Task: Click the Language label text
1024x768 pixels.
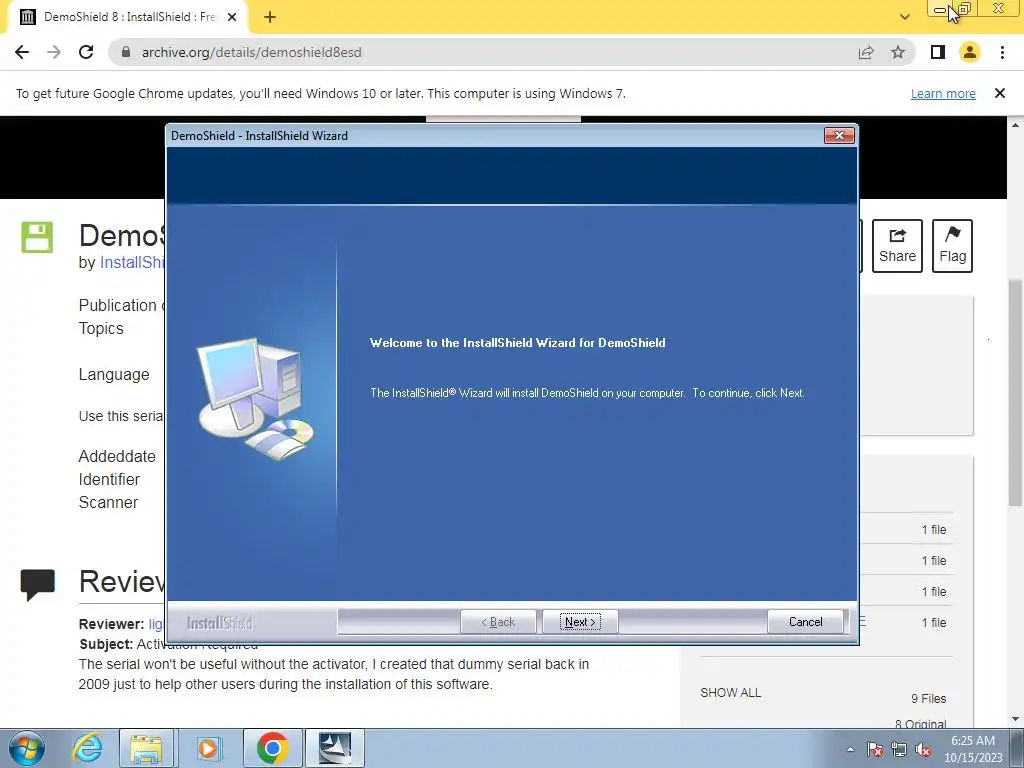Action: click(x=114, y=375)
